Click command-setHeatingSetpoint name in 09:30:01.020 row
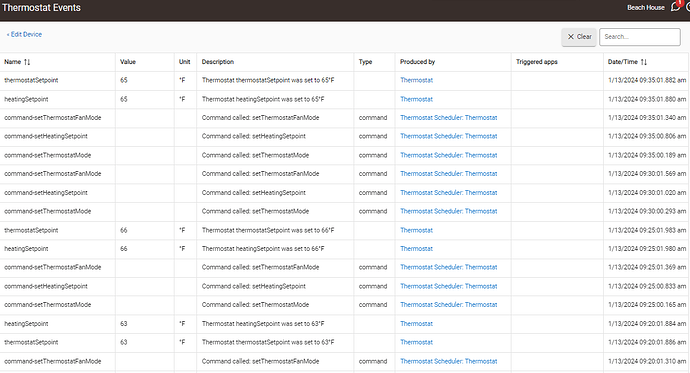 (x=46, y=192)
